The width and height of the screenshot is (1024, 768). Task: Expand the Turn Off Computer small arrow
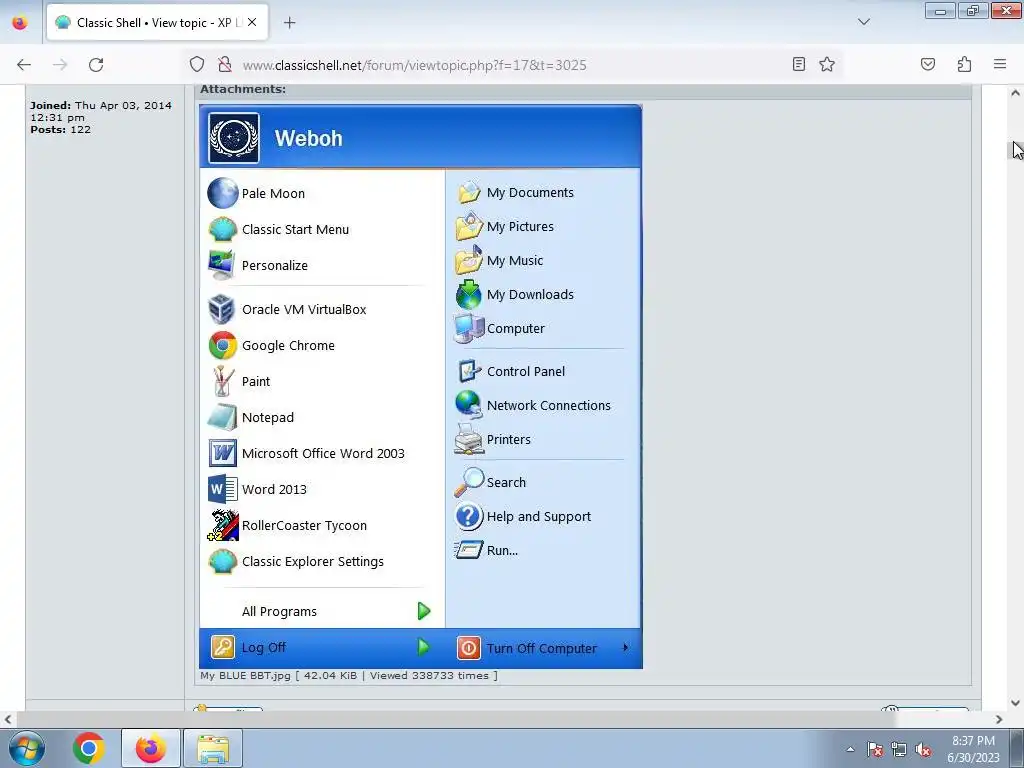click(x=626, y=647)
